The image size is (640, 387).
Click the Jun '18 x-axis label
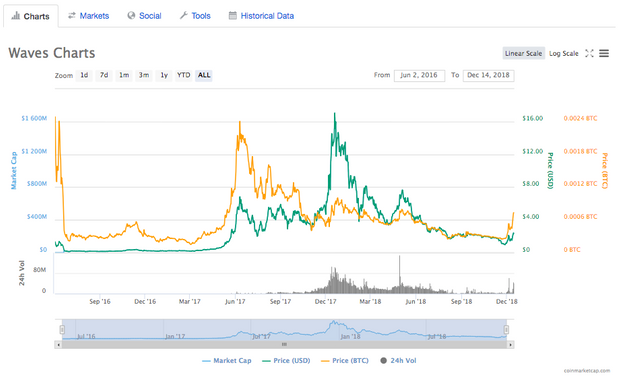(416, 302)
